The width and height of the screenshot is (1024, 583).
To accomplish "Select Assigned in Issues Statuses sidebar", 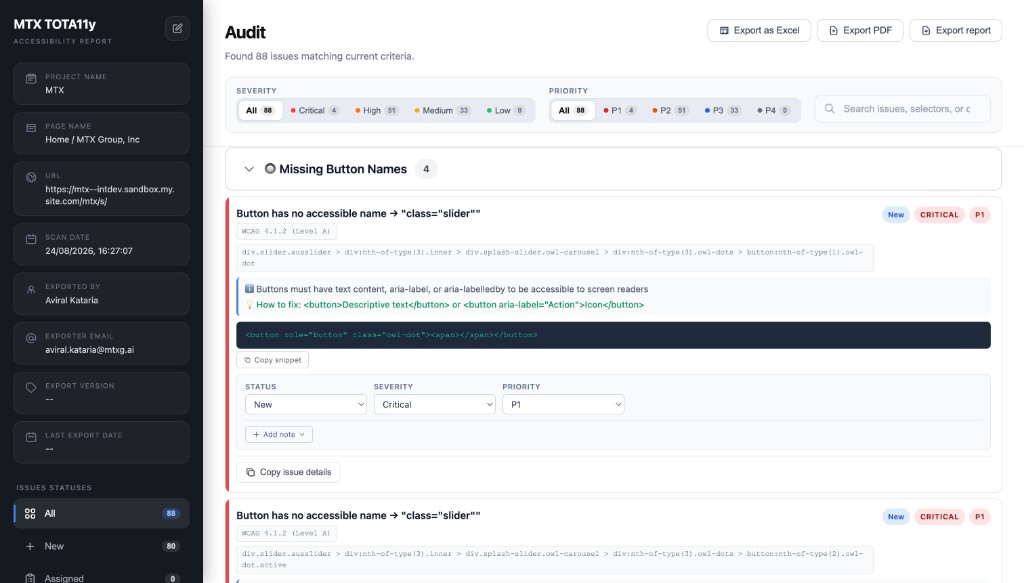I will [x=101, y=578].
